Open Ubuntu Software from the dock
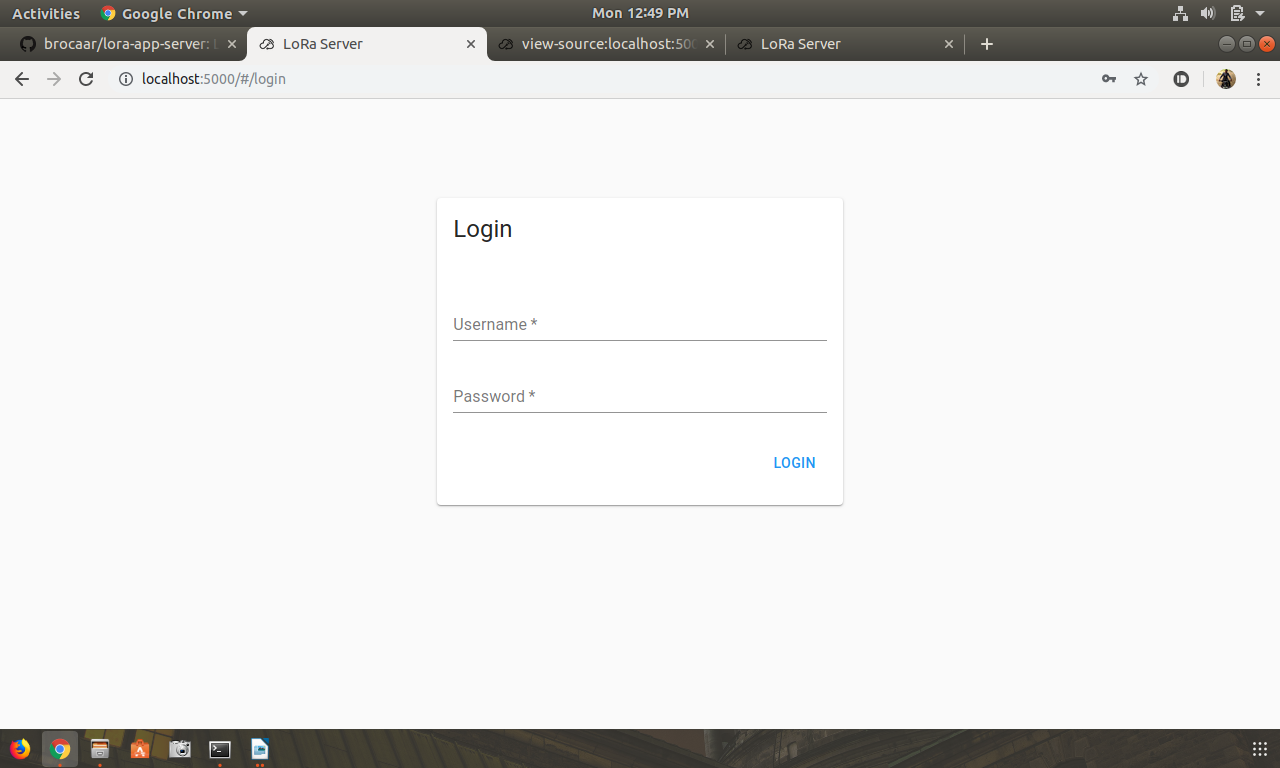This screenshot has width=1280, height=768. (x=140, y=749)
